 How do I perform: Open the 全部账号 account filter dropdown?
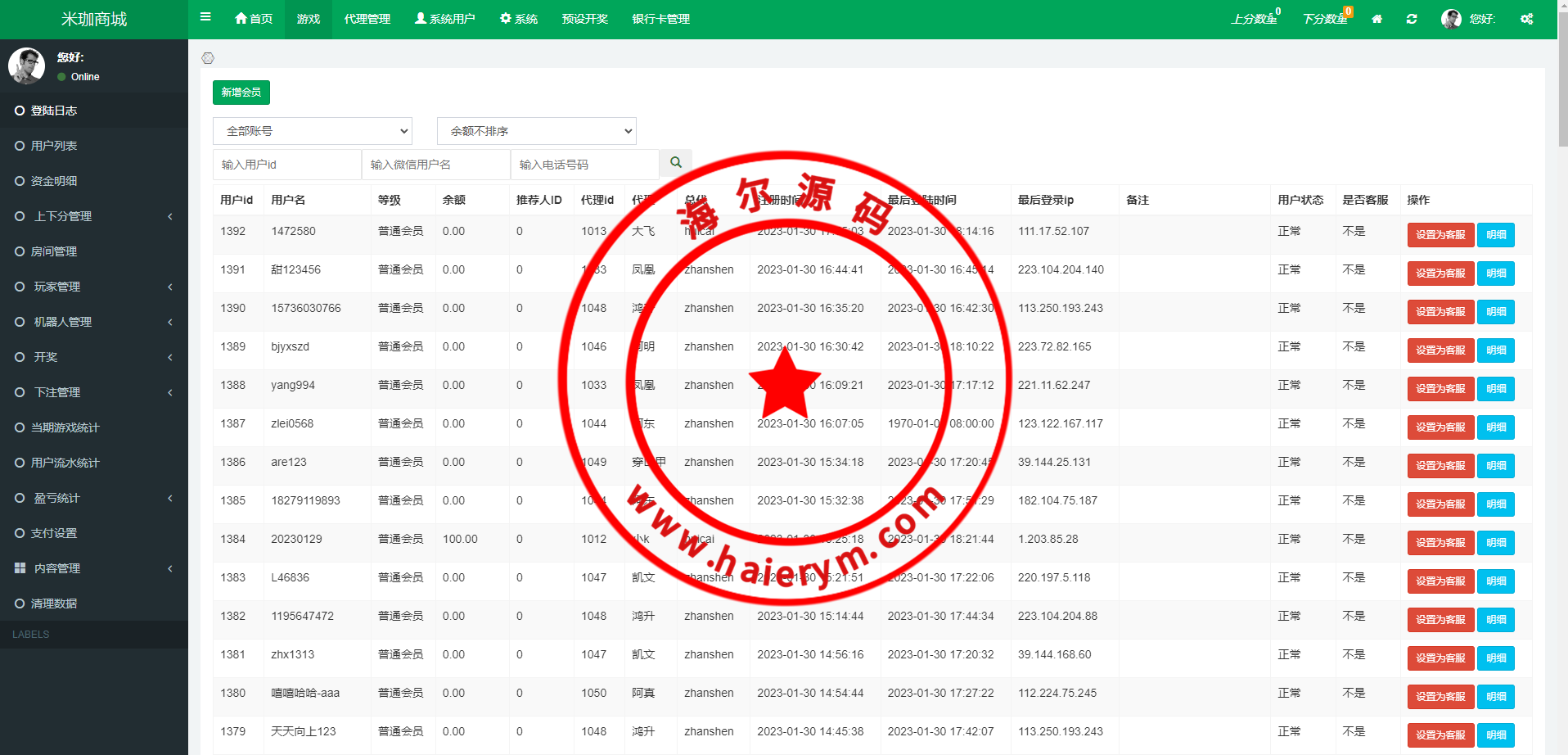point(312,131)
